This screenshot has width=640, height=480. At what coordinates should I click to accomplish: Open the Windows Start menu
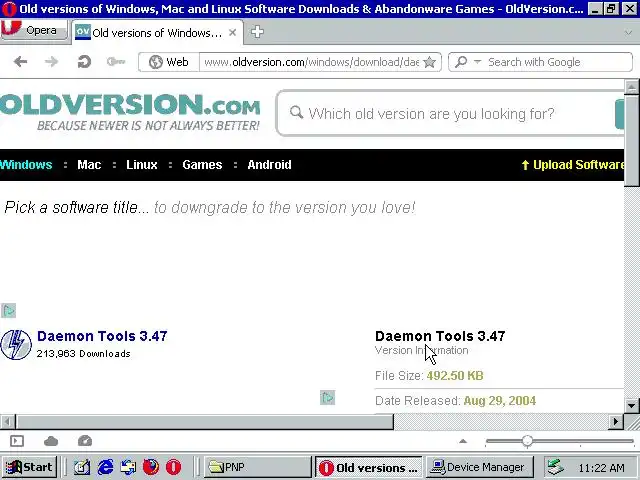(29, 467)
